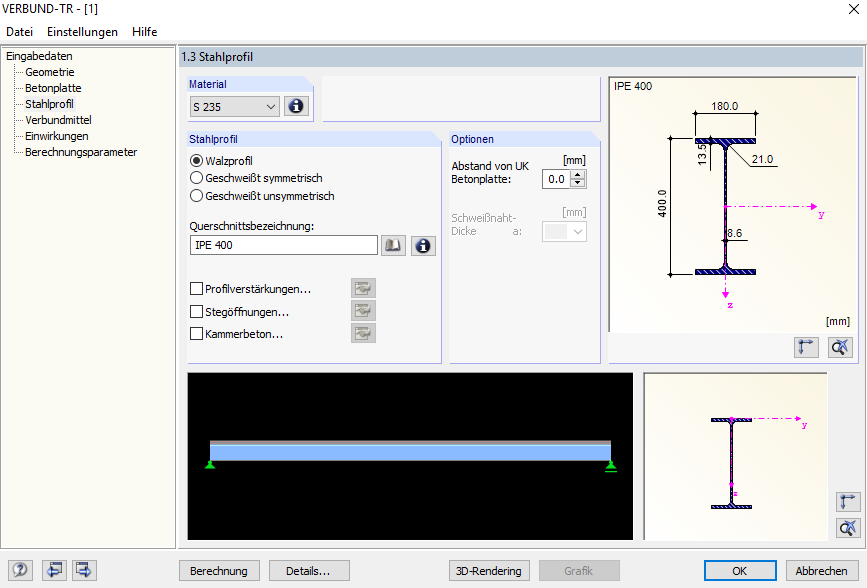Start calculation with the Berechnung button

pos(219,570)
